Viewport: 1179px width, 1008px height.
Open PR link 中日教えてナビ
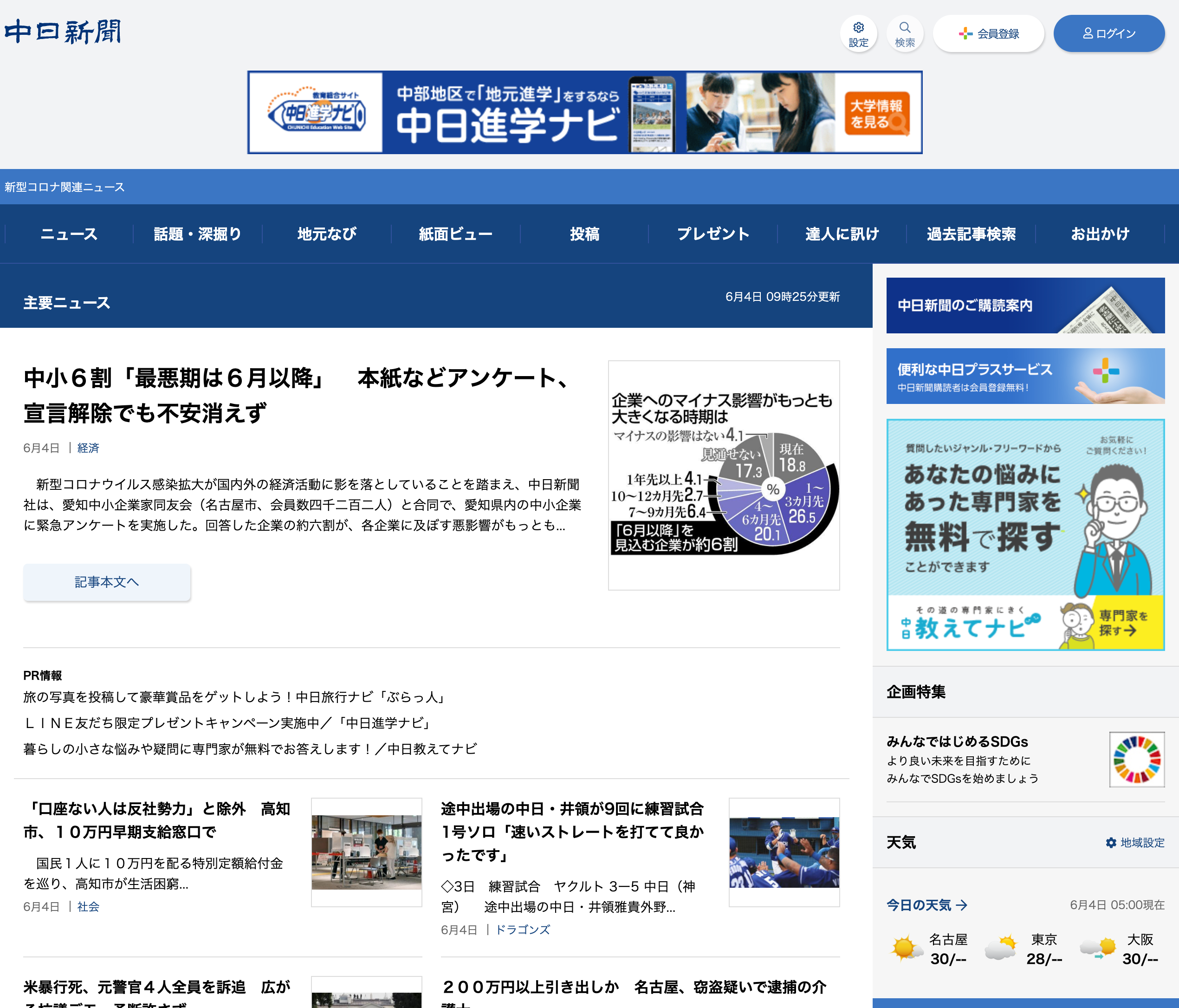click(250, 749)
